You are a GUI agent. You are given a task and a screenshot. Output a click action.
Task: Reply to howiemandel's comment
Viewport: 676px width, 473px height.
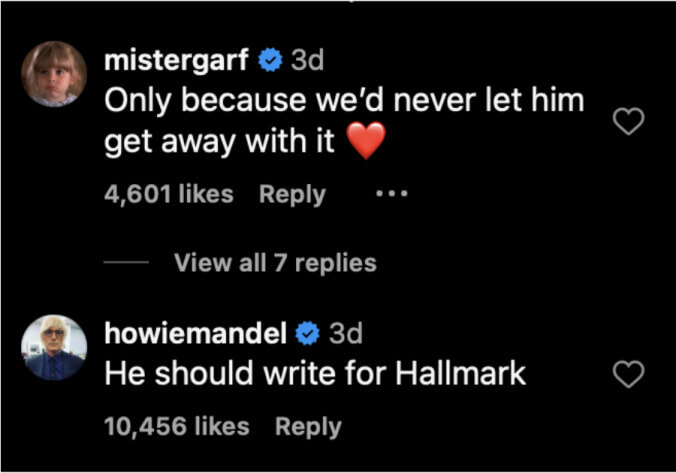pos(308,426)
